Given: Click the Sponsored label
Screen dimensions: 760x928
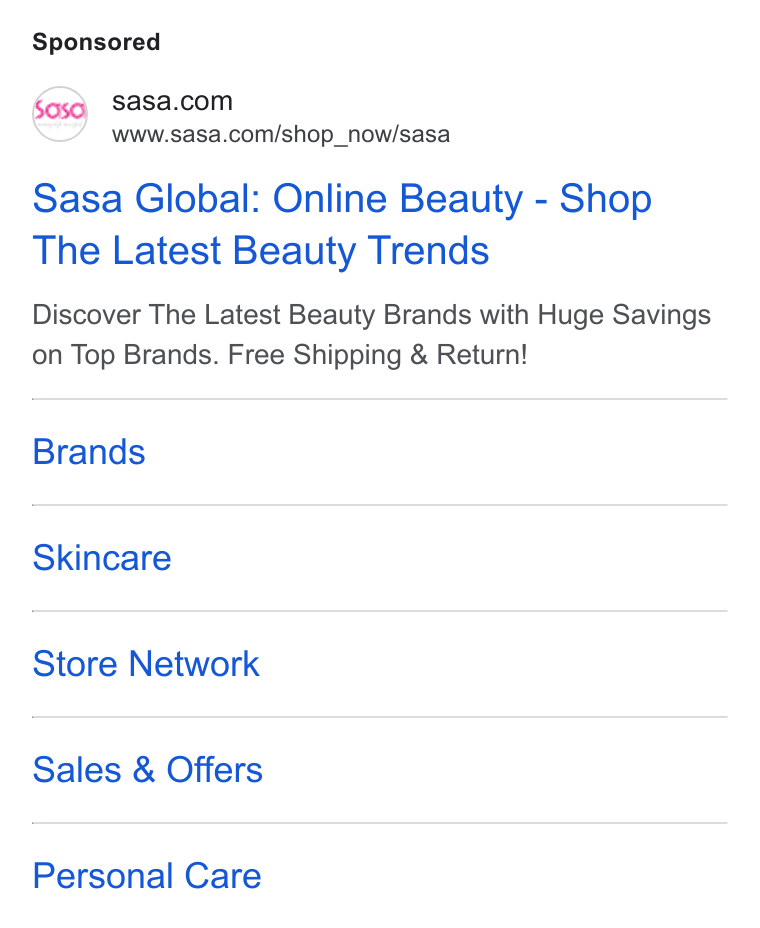Looking at the screenshot, I should point(96,42).
